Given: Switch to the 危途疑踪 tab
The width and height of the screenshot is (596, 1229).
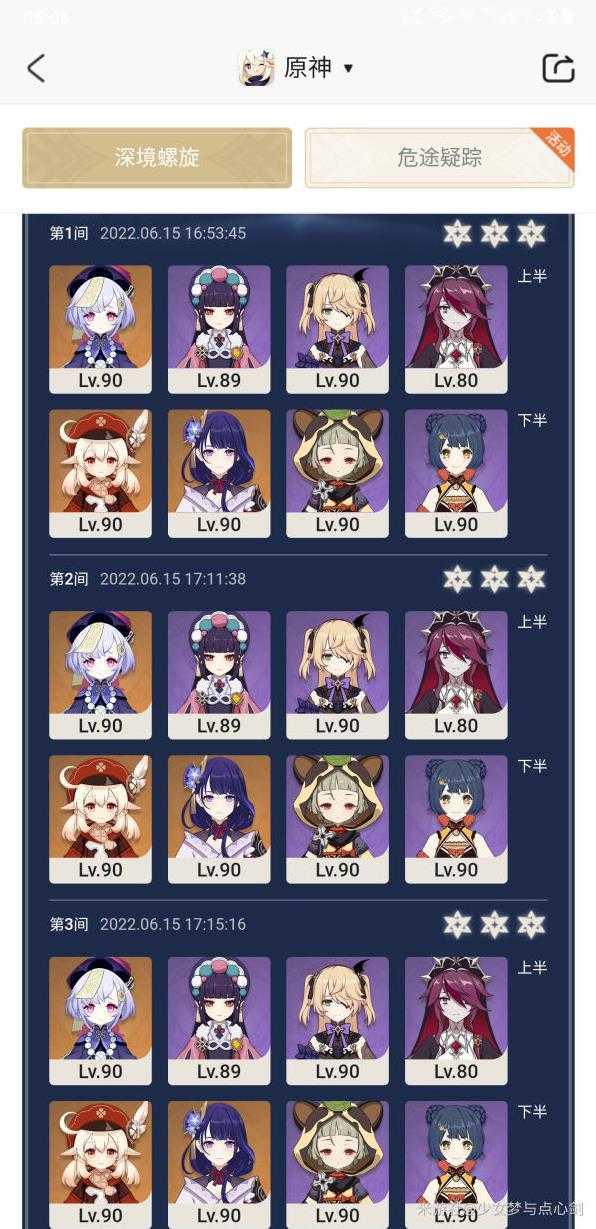Looking at the screenshot, I should click(x=439, y=157).
